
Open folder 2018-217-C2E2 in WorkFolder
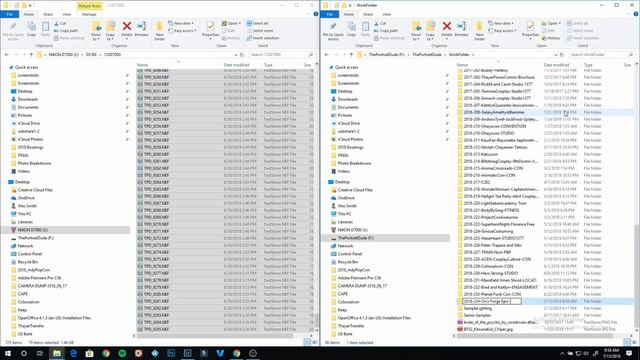477,182
